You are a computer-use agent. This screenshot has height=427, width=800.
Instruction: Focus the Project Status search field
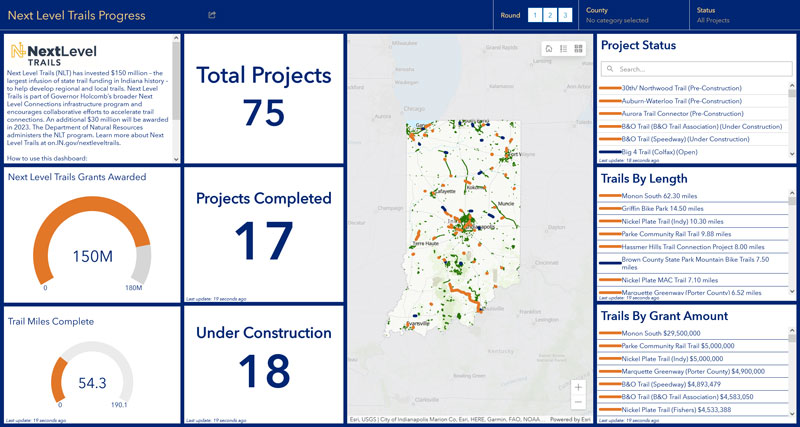pos(700,69)
